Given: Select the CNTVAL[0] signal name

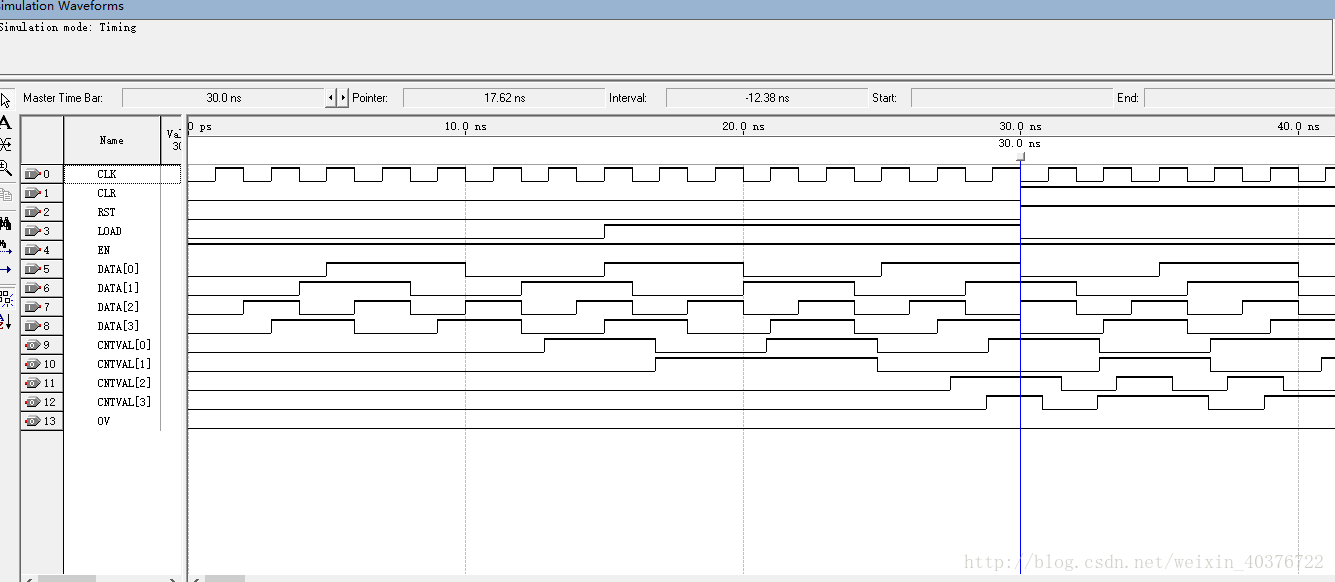Looking at the screenshot, I should point(124,345).
